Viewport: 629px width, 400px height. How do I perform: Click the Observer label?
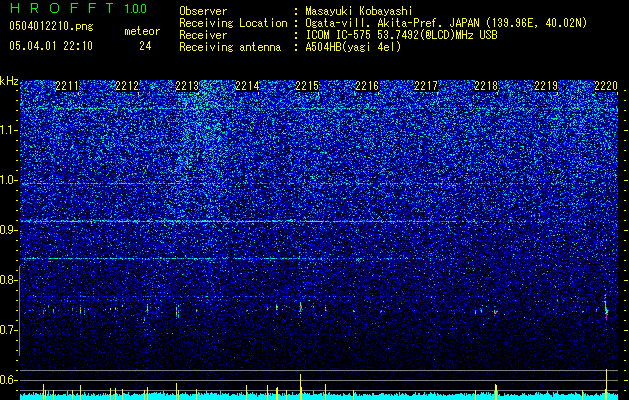[x=203, y=11]
